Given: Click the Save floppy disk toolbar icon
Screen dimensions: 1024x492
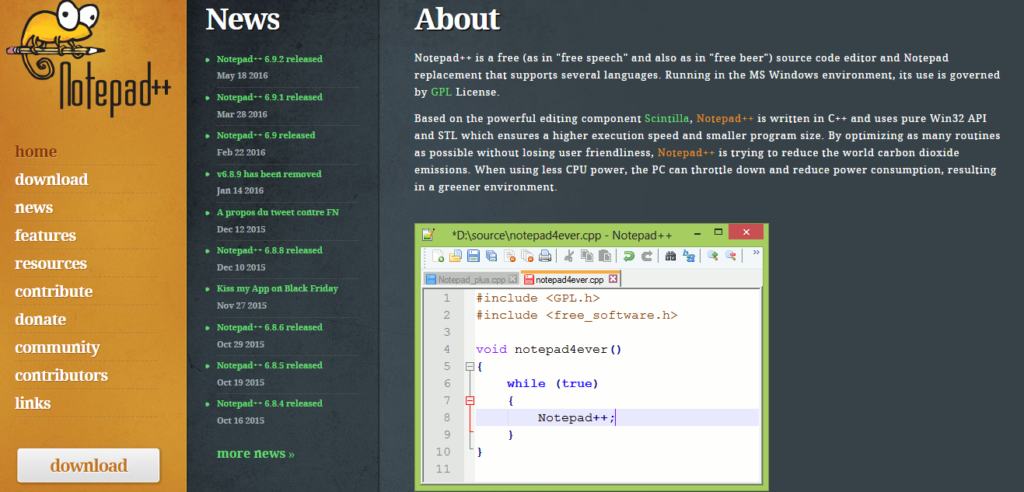Looking at the screenshot, I should [473, 255].
